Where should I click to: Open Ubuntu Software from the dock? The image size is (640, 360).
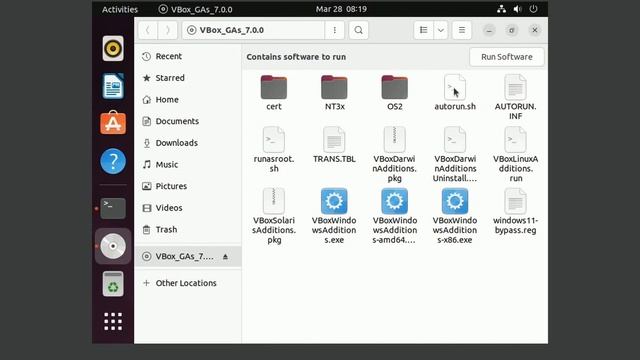click(x=113, y=123)
